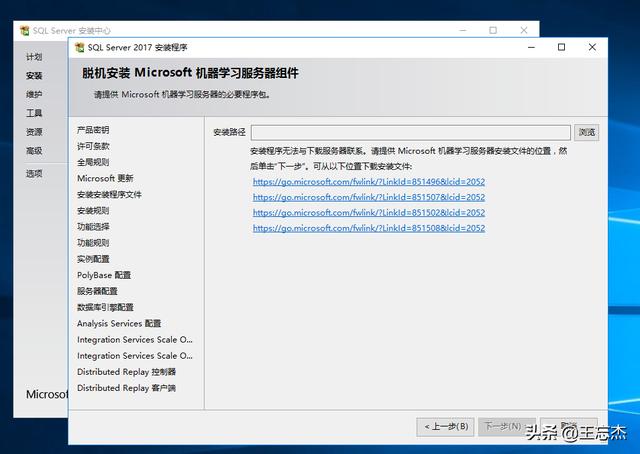The image size is (640, 454).
Task: Click 浏览 button to browse install path
Action: 586,132
